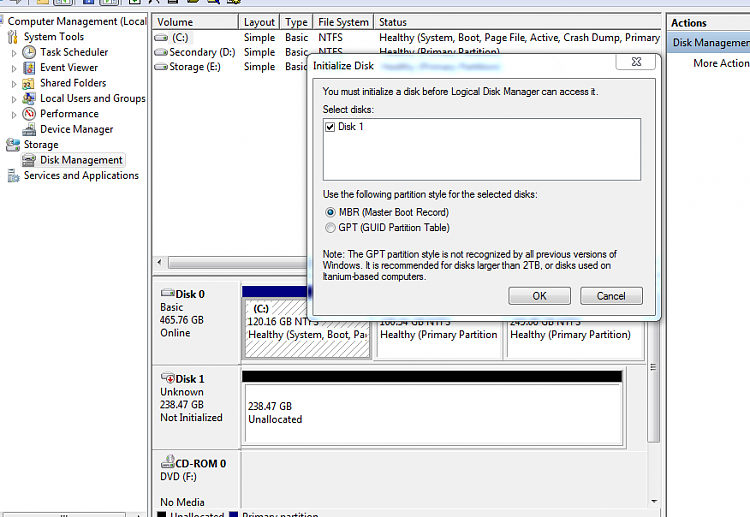Cancel the Initialize Disk dialog

pos(611,296)
